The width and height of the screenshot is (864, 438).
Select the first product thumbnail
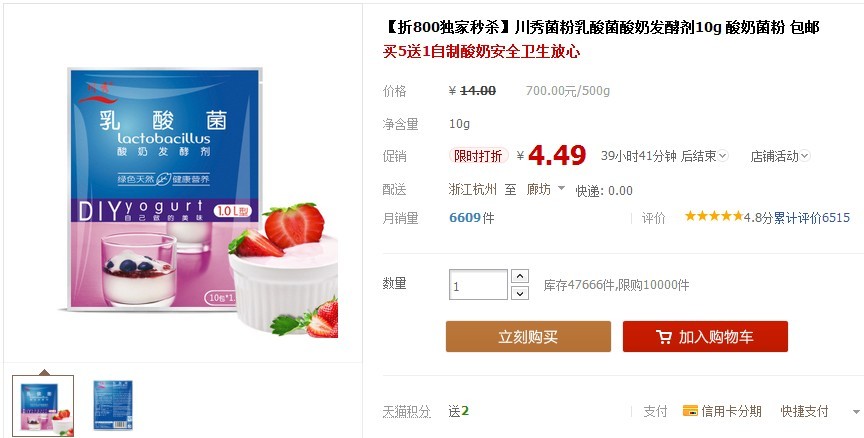pos(43,406)
